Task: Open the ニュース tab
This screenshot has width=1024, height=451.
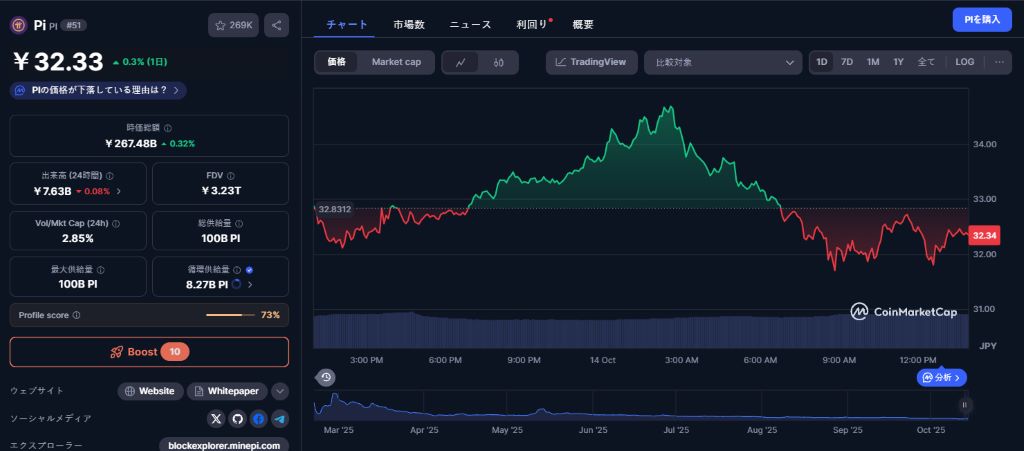Action: [470, 24]
